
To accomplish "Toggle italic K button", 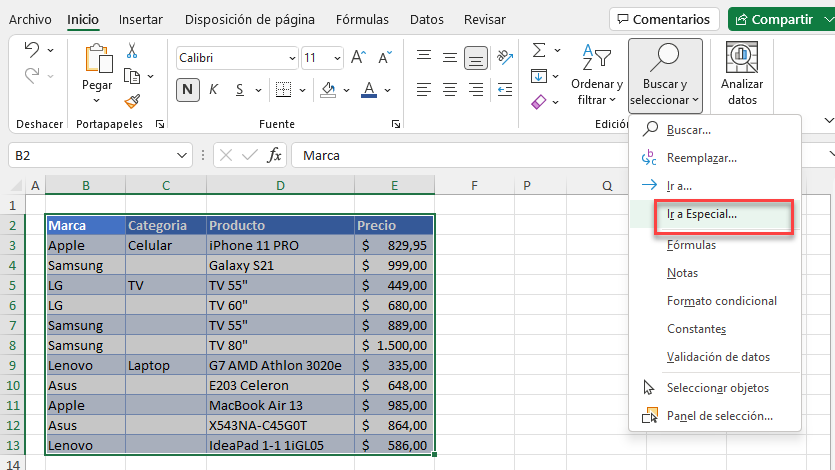I will [x=214, y=89].
